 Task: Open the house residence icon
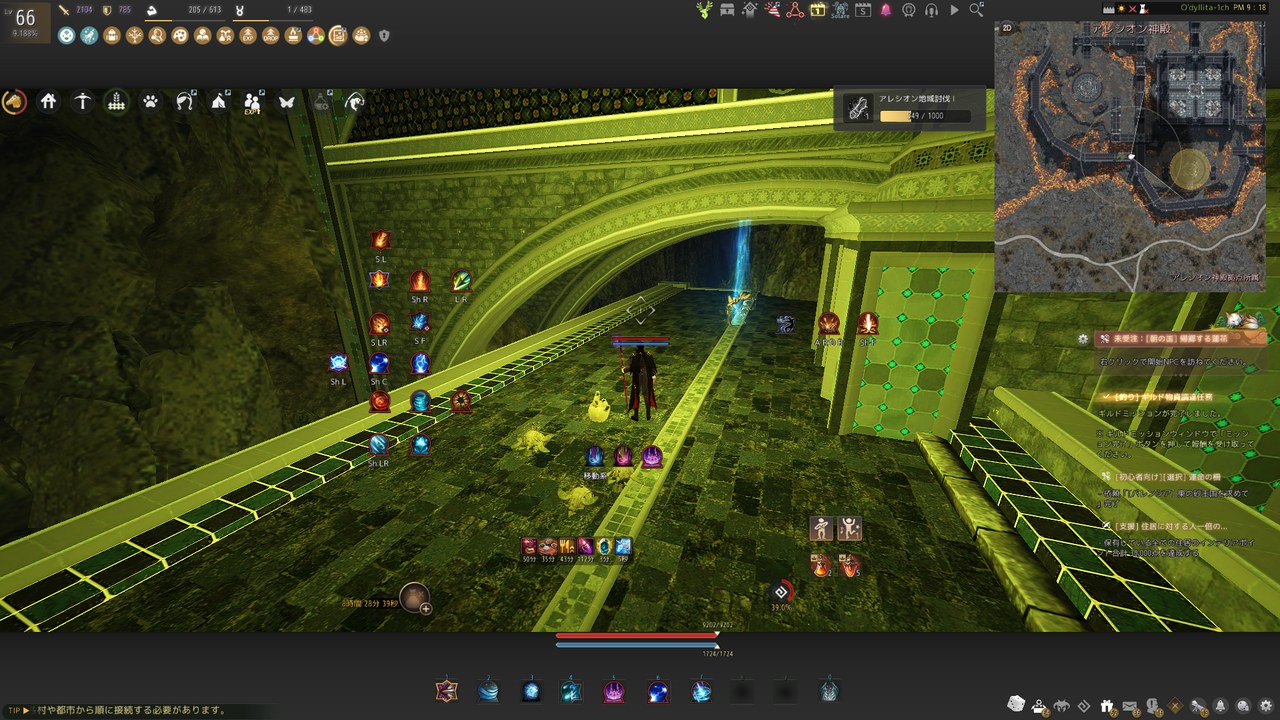[x=48, y=101]
